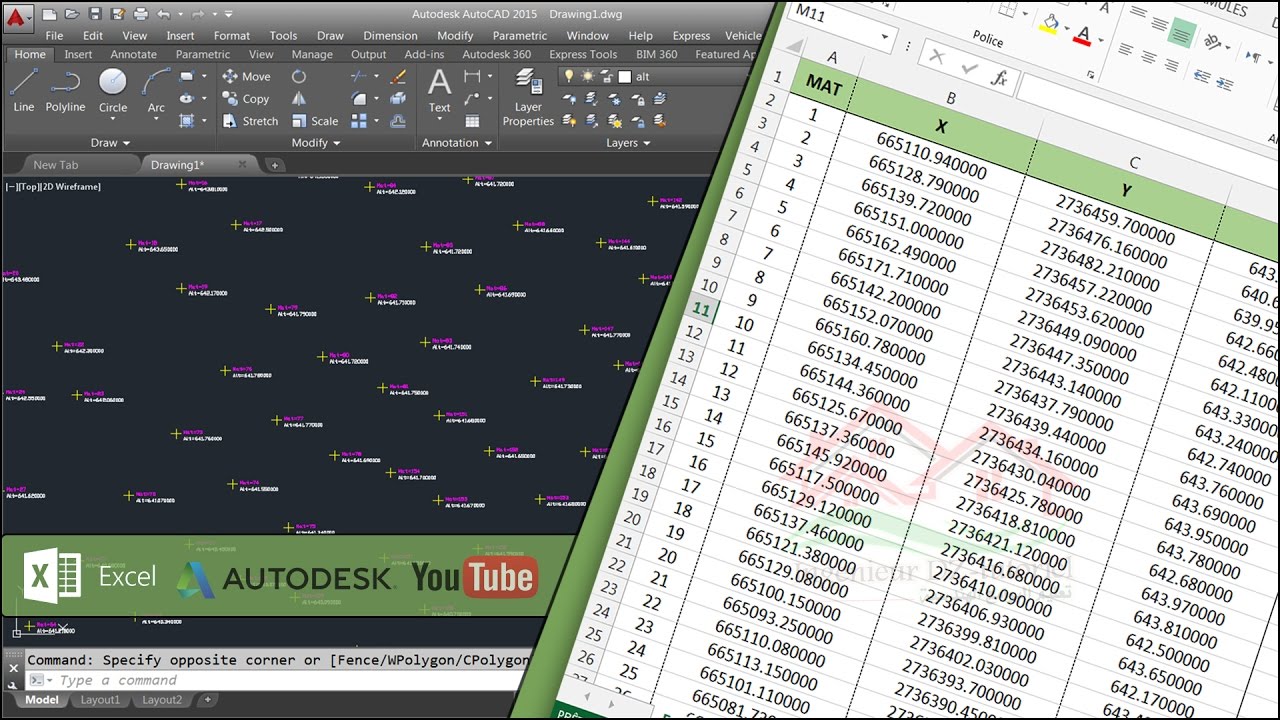
Task: Click the Open file quick access icon
Action: [72, 14]
